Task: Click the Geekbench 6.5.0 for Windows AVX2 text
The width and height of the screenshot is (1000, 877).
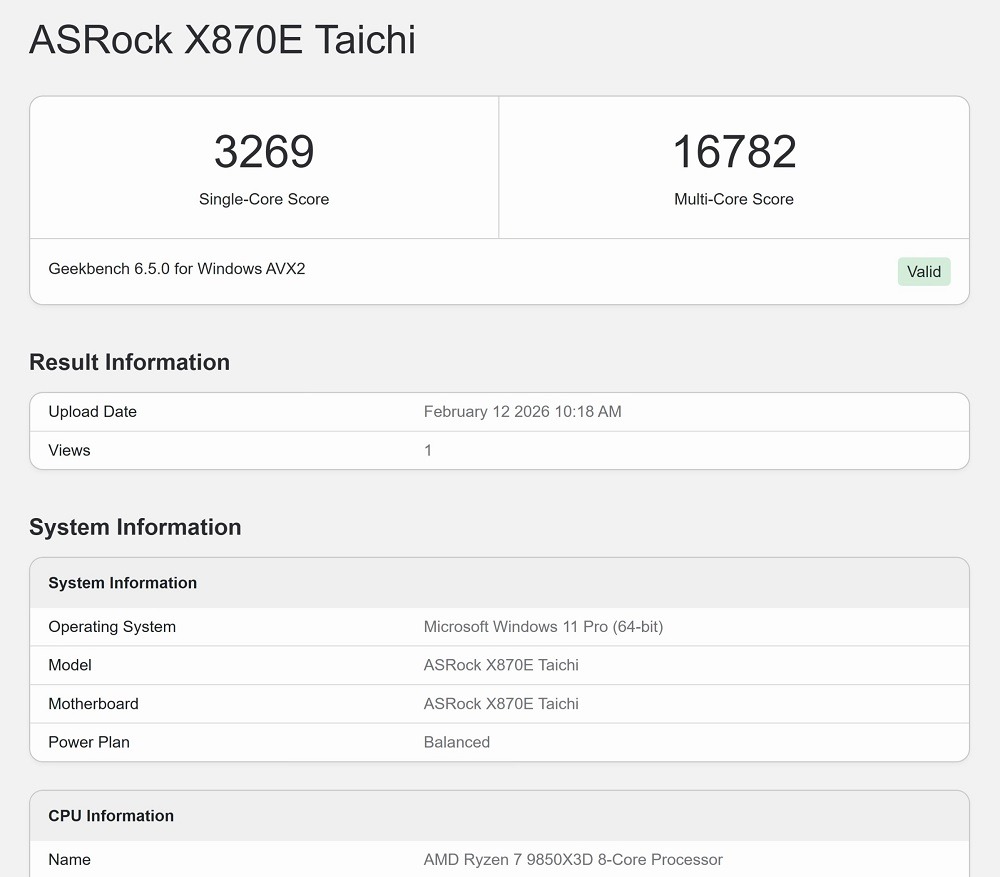Action: click(177, 269)
